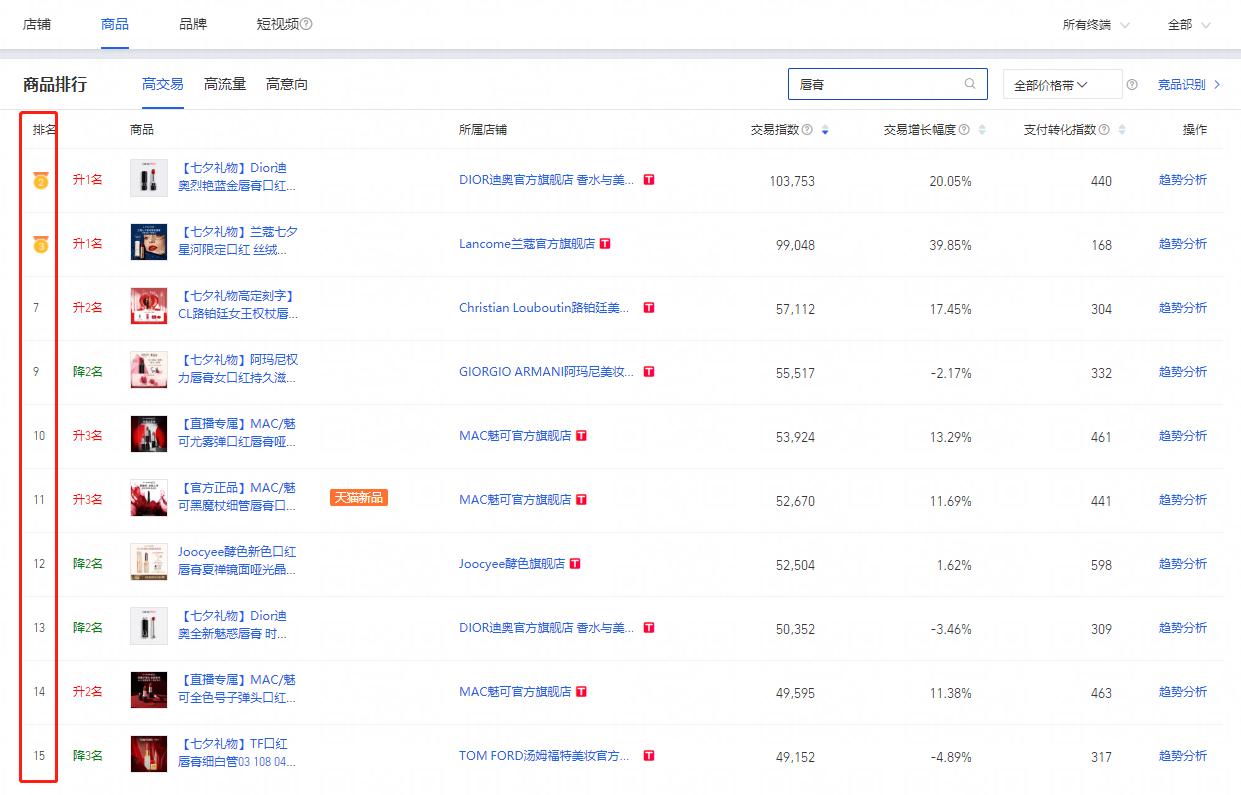Open 趋势分析 for Lancome兰蔻 row
The image size is (1241, 795).
click(x=1183, y=244)
